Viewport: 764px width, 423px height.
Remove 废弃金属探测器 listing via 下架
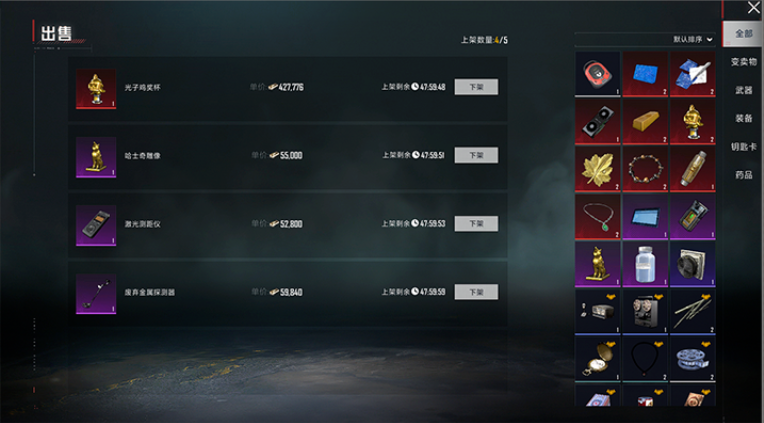click(x=476, y=292)
